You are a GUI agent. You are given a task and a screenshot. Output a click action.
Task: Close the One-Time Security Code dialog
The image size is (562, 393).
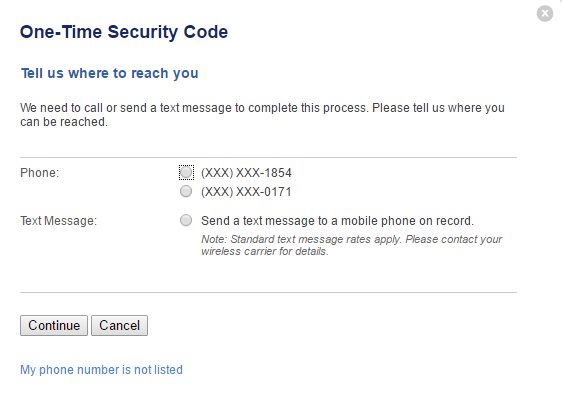[545, 14]
